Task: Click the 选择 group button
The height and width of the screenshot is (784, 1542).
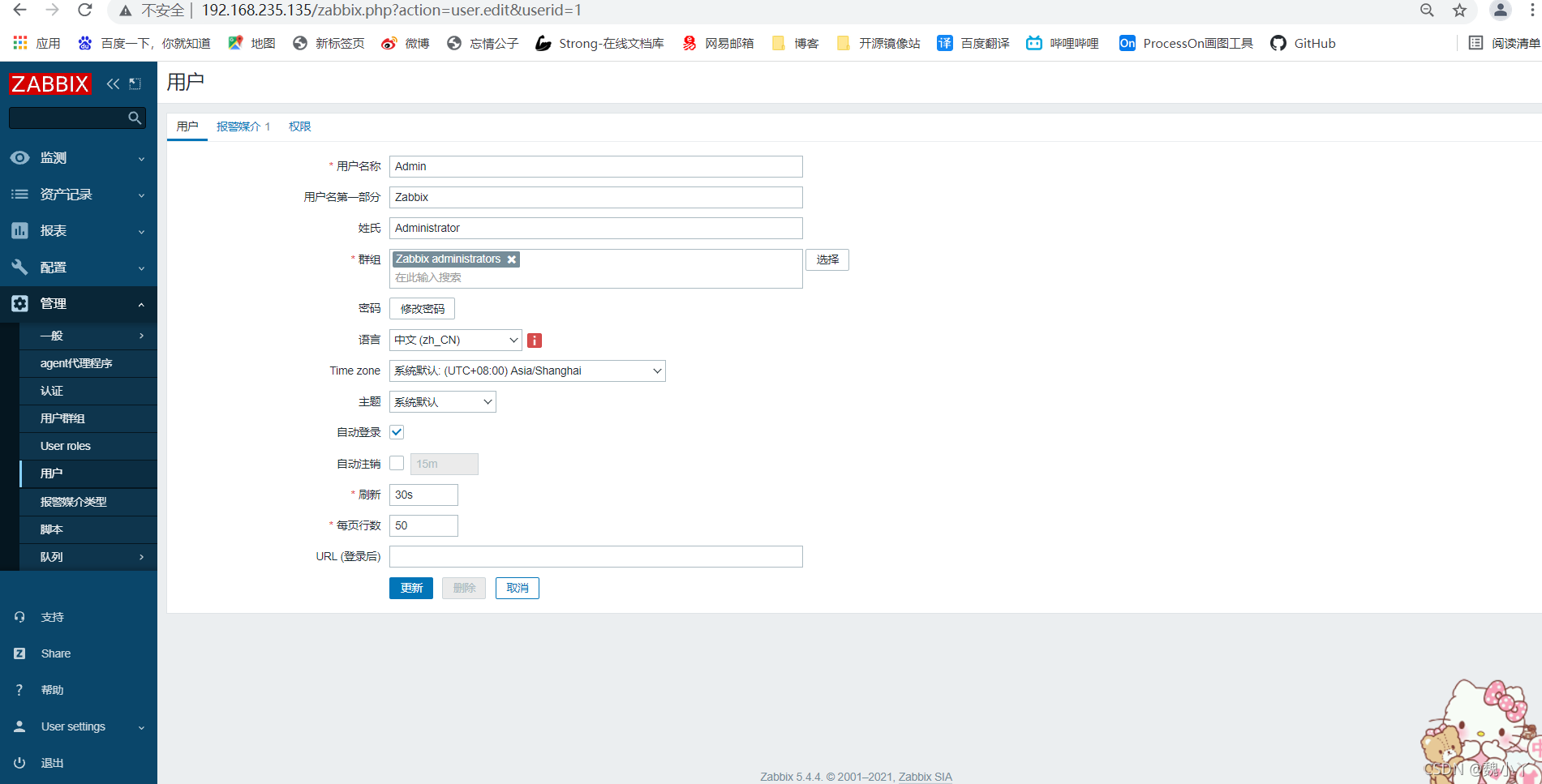Action: (827, 259)
